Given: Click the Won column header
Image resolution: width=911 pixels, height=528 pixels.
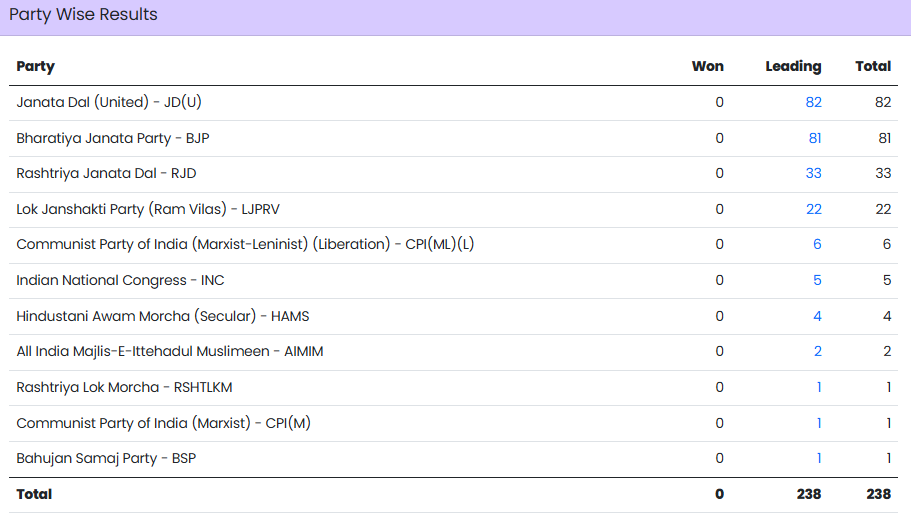Looking at the screenshot, I should point(707,66).
